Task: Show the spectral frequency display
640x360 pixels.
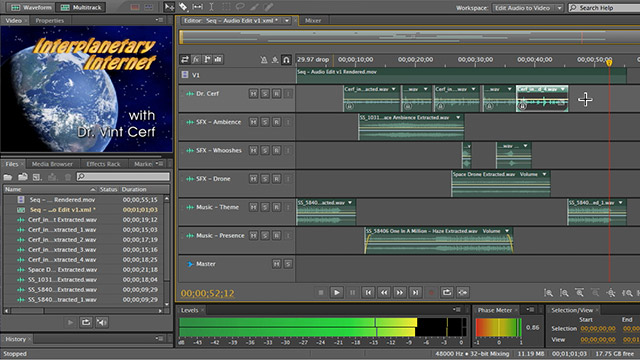Action: point(135,7)
